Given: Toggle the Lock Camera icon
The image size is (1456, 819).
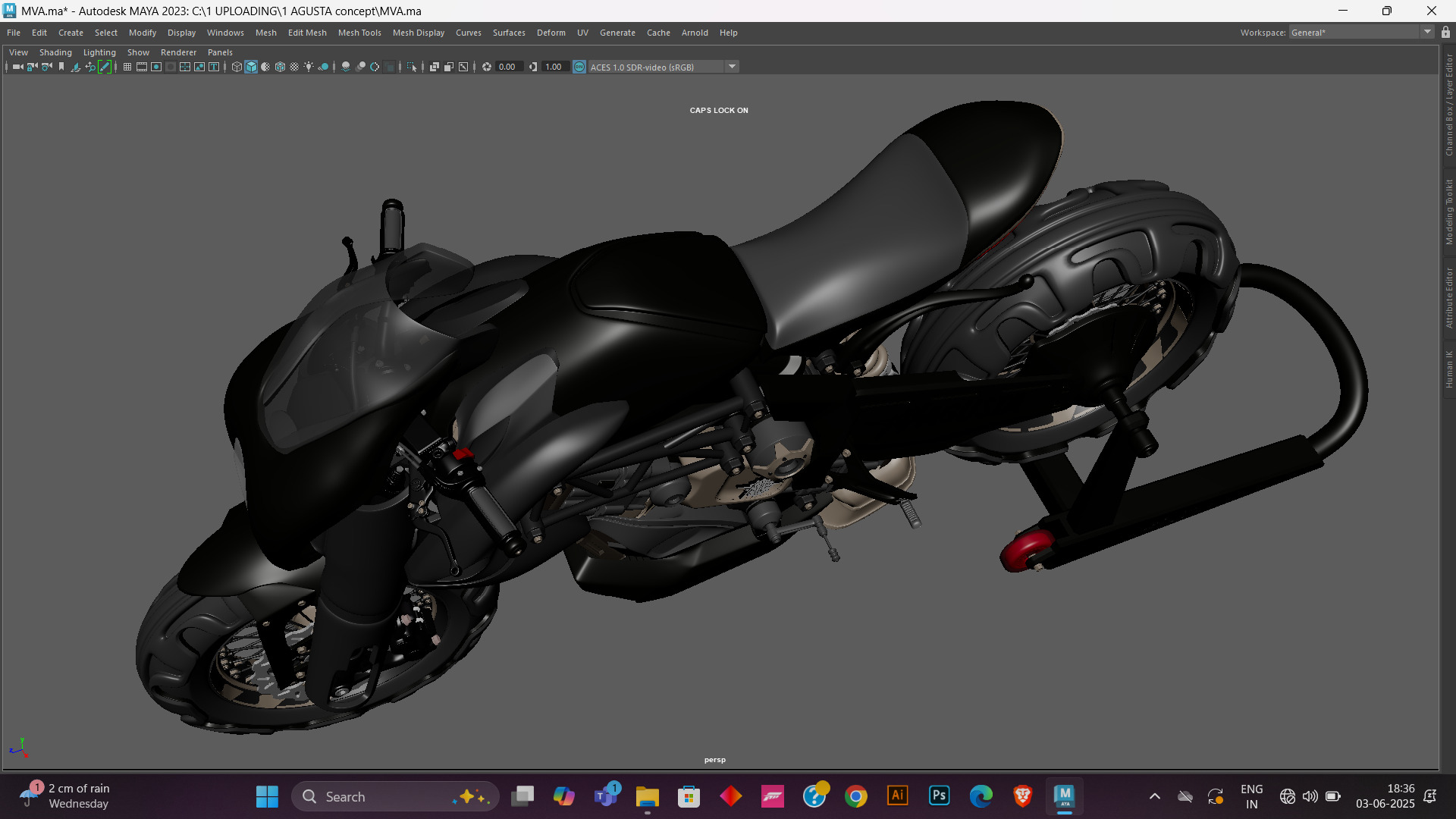Looking at the screenshot, I should click(32, 67).
